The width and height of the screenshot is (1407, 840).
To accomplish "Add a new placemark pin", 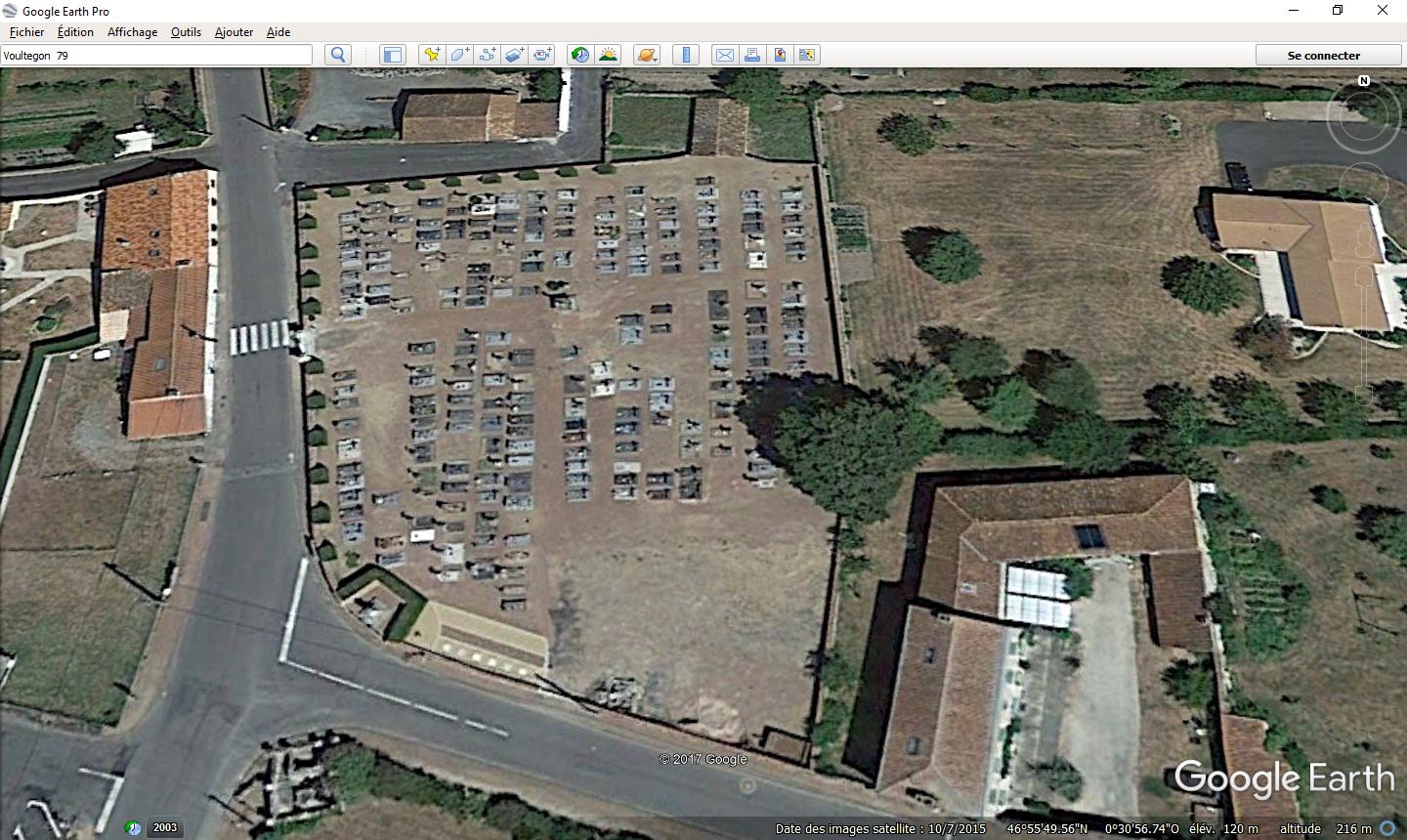I will [431, 55].
